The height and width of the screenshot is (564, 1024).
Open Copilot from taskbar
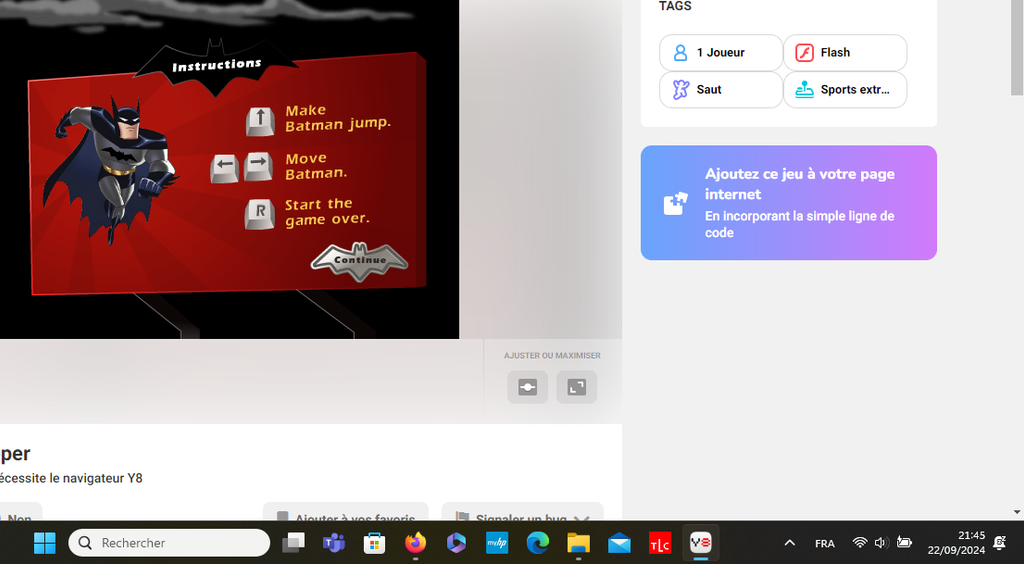(456, 542)
